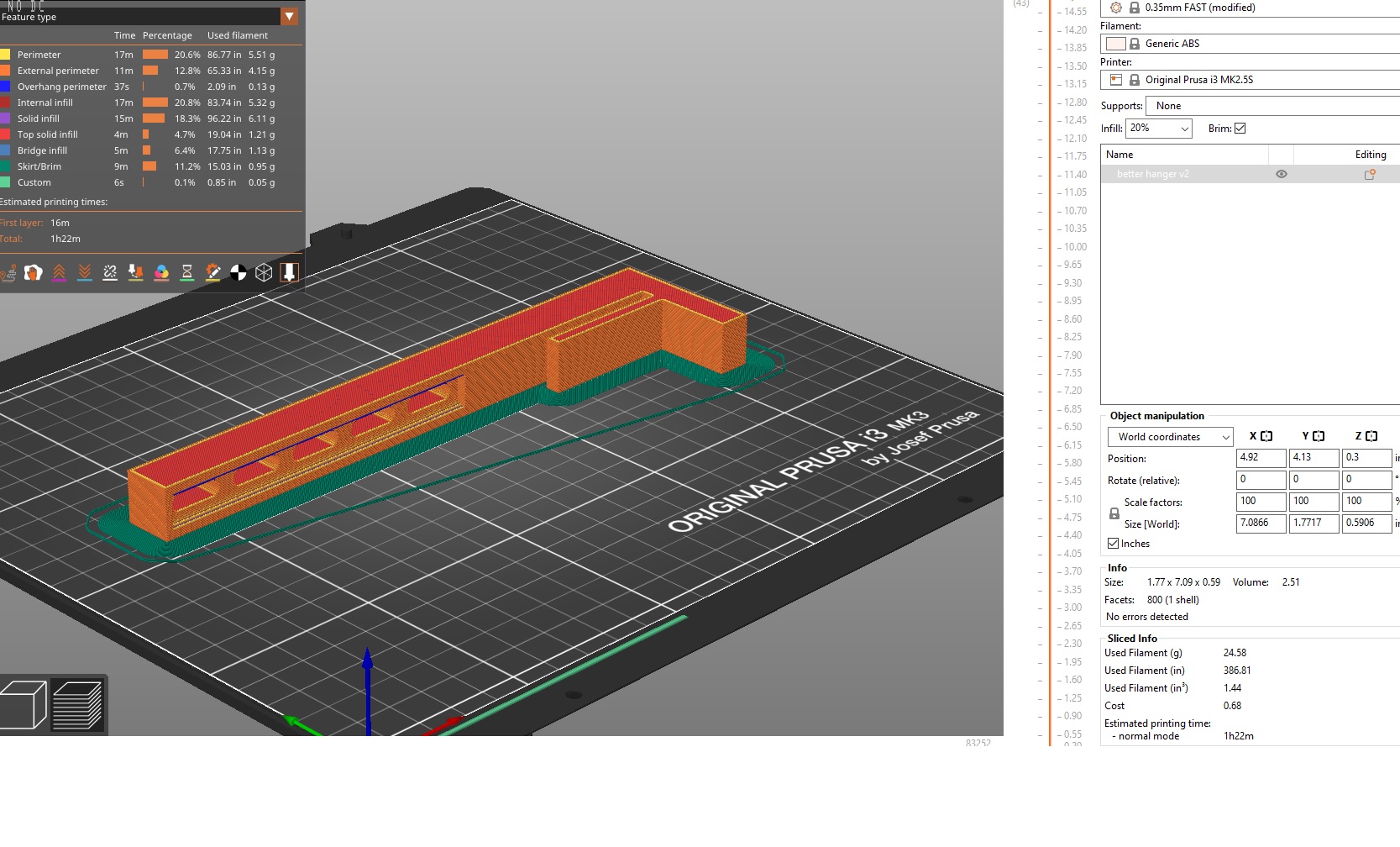
Task: Click the hourglass pauses icon
Action: click(187, 272)
